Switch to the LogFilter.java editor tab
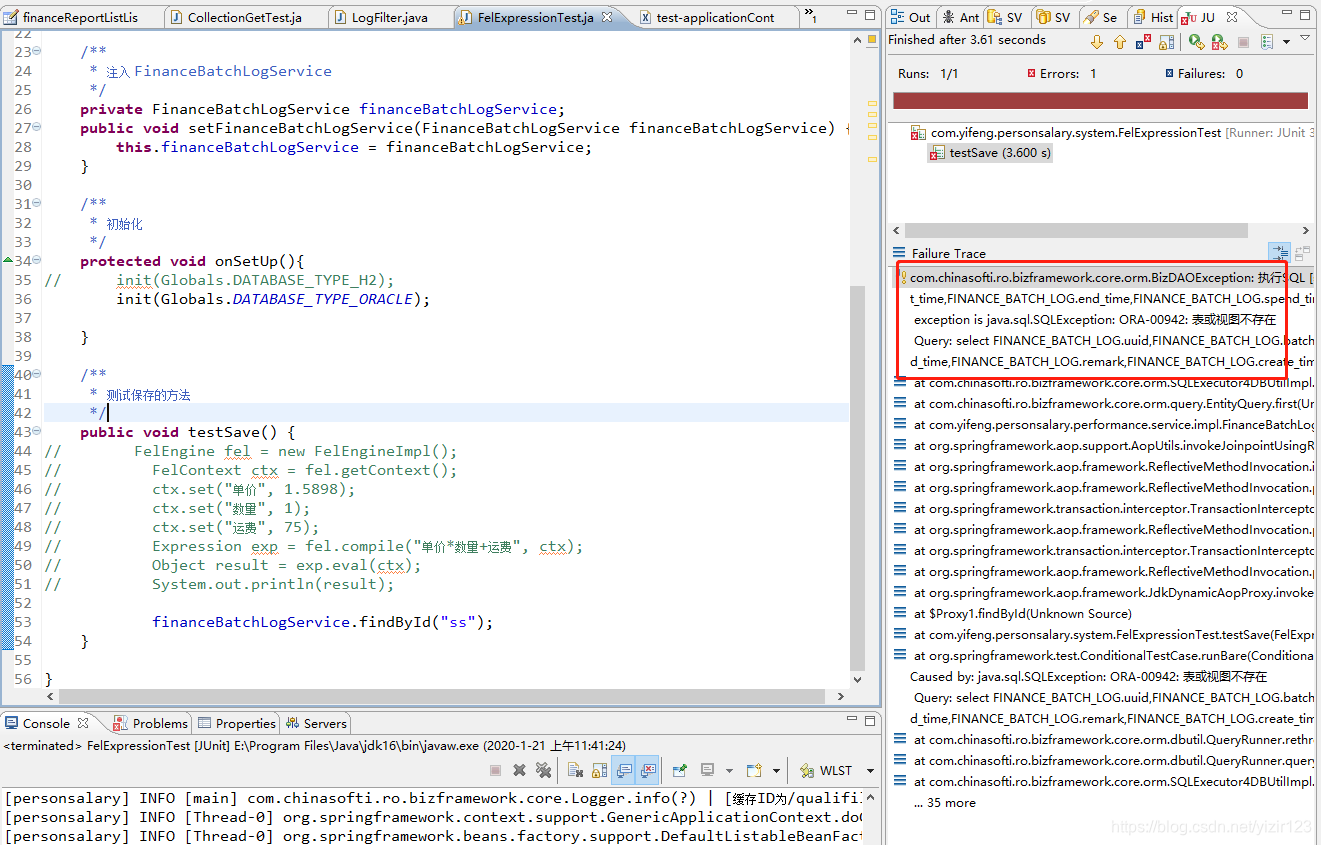The width and height of the screenshot is (1321, 845). point(390,16)
